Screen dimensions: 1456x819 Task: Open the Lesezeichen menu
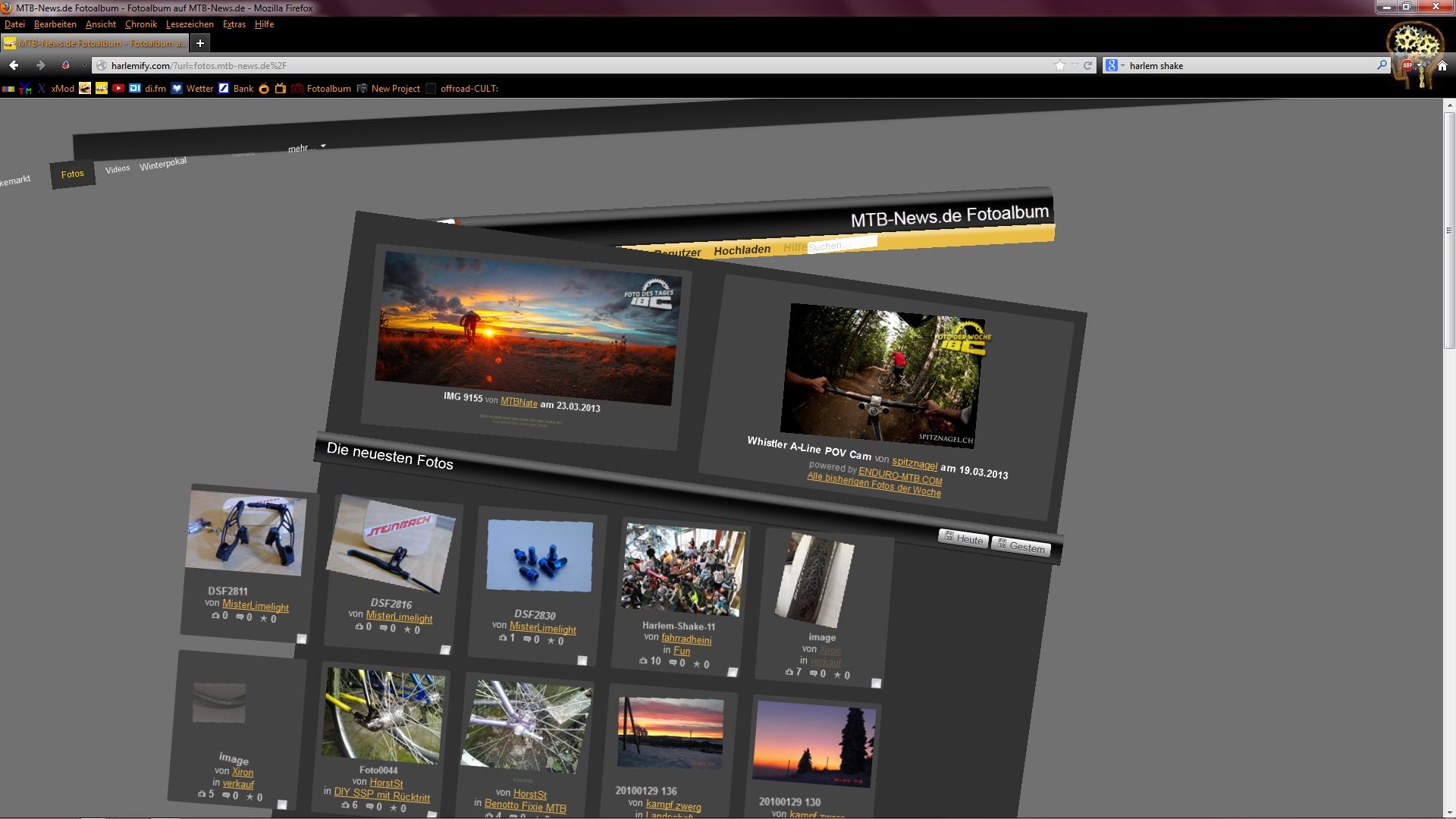click(190, 24)
